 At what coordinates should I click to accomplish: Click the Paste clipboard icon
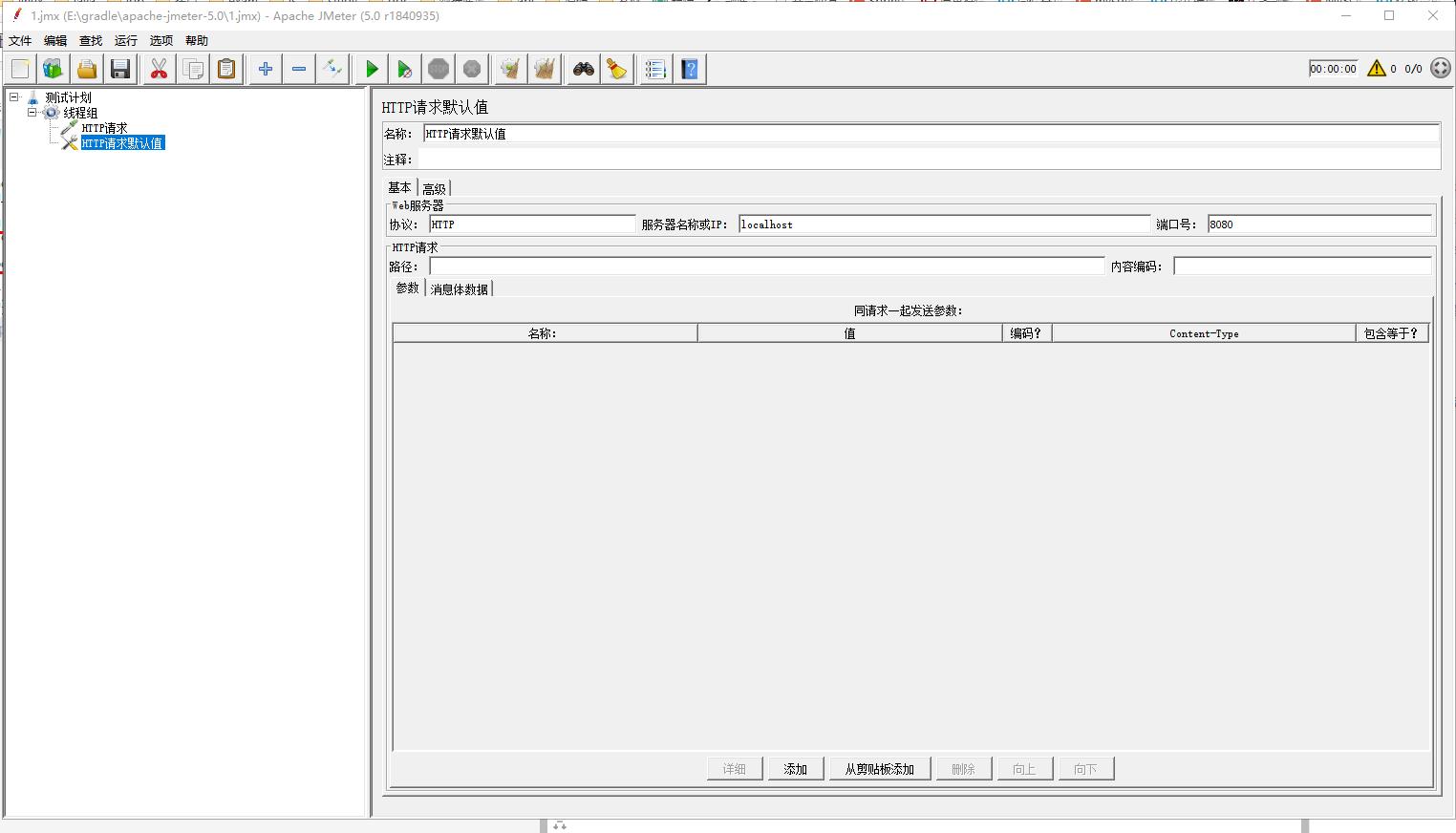(x=226, y=69)
